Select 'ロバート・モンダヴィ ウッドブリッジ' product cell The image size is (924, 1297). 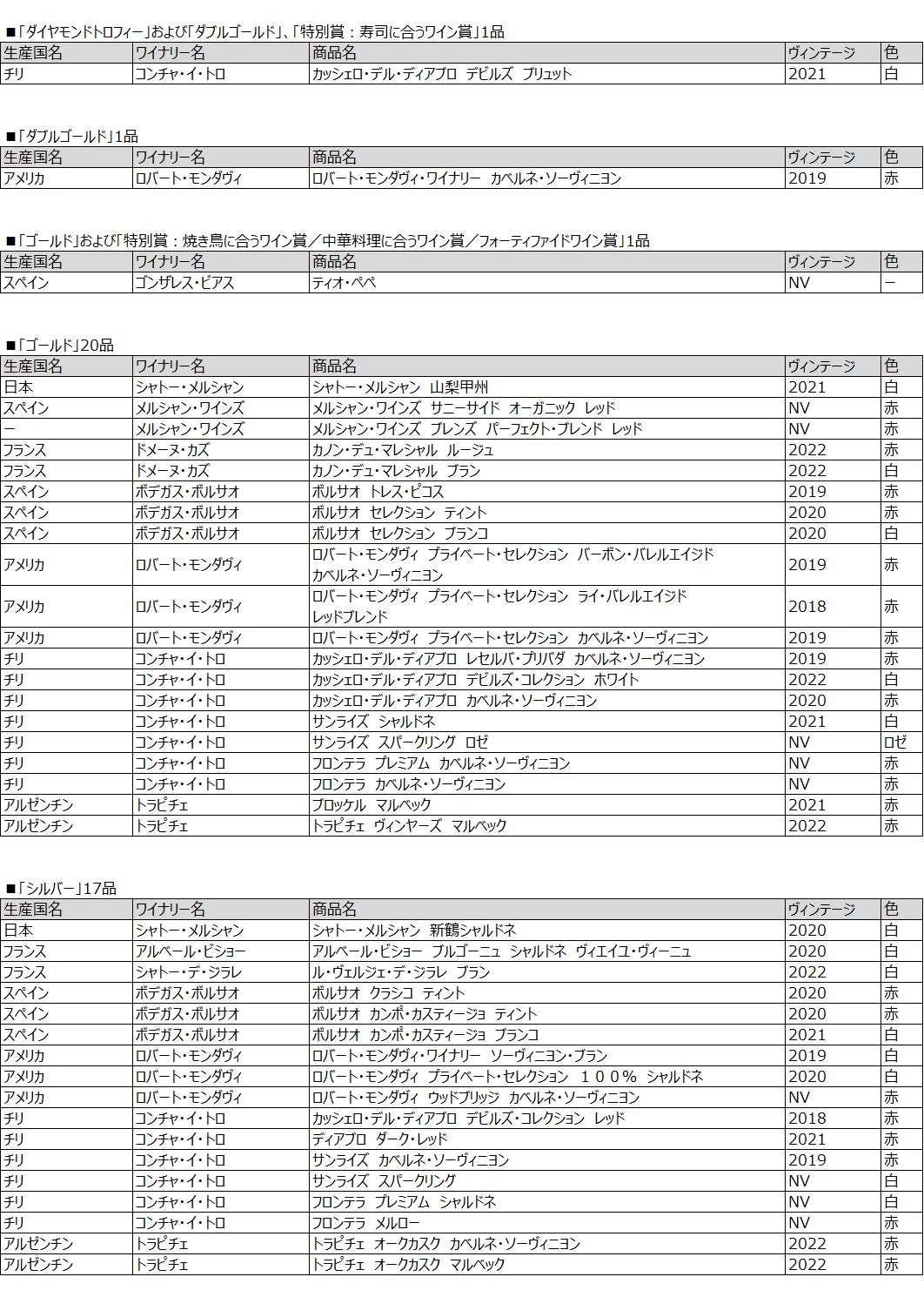click(546, 1098)
